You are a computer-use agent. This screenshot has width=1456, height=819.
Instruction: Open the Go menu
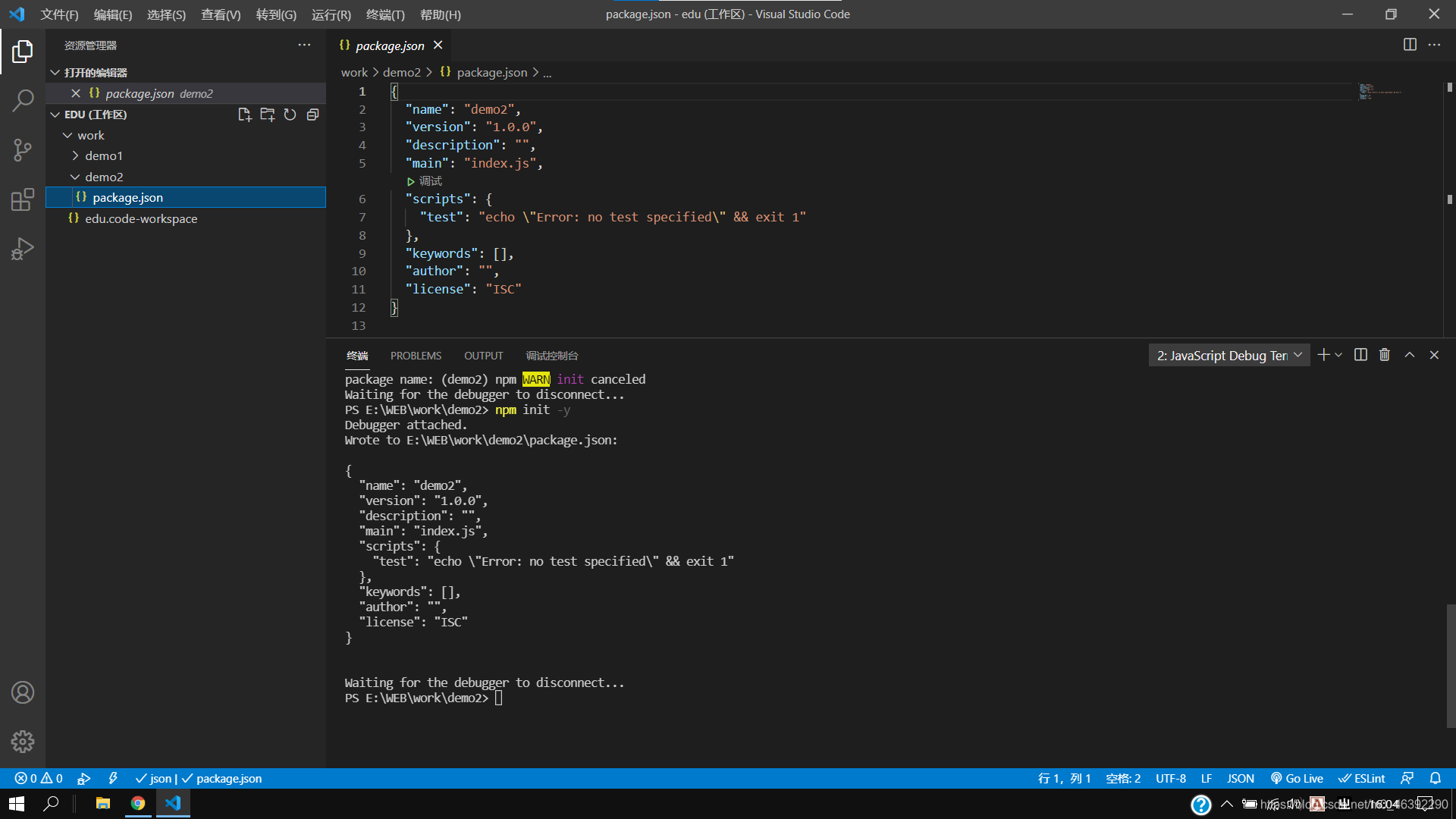point(276,14)
